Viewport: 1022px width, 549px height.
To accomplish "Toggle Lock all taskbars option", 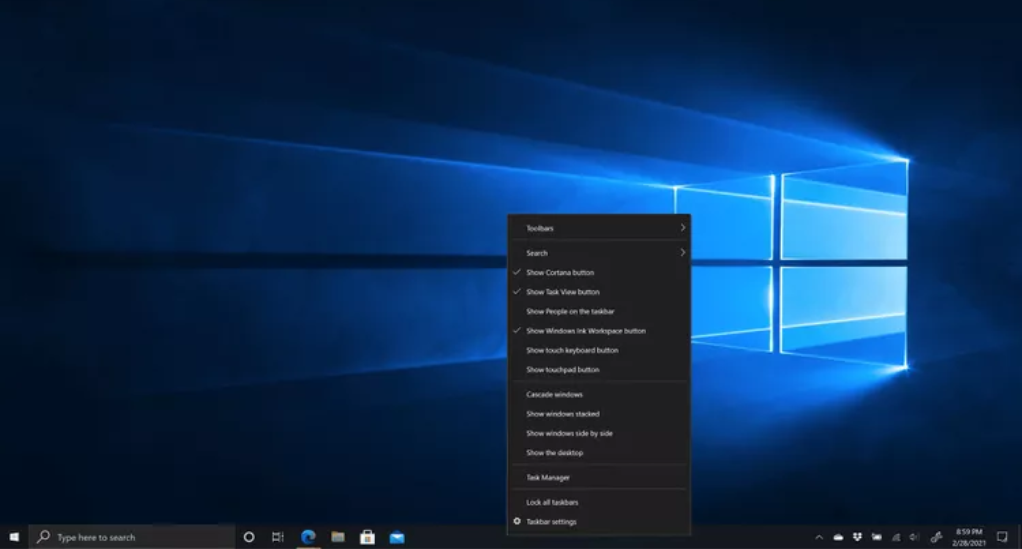I will [x=599, y=502].
